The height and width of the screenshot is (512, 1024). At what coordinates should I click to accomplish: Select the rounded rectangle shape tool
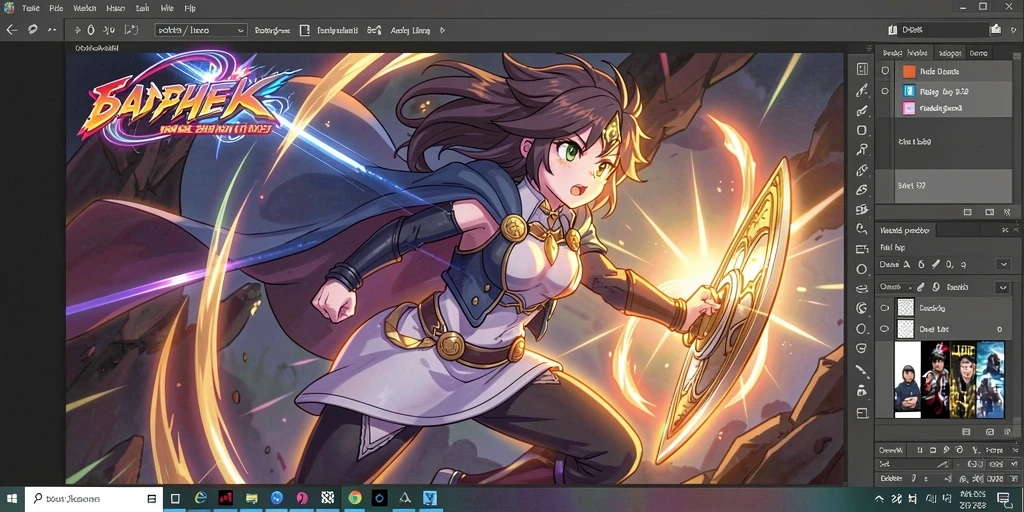(x=862, y=130)
